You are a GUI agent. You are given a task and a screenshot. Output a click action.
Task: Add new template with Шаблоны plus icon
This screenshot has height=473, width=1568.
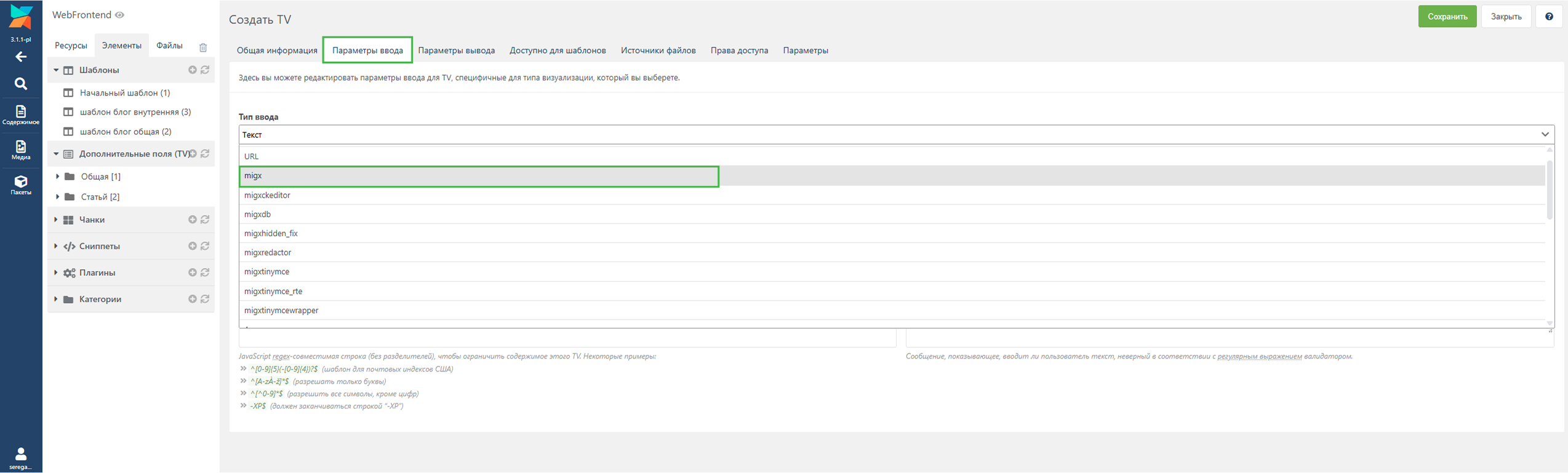coord(193,70)
